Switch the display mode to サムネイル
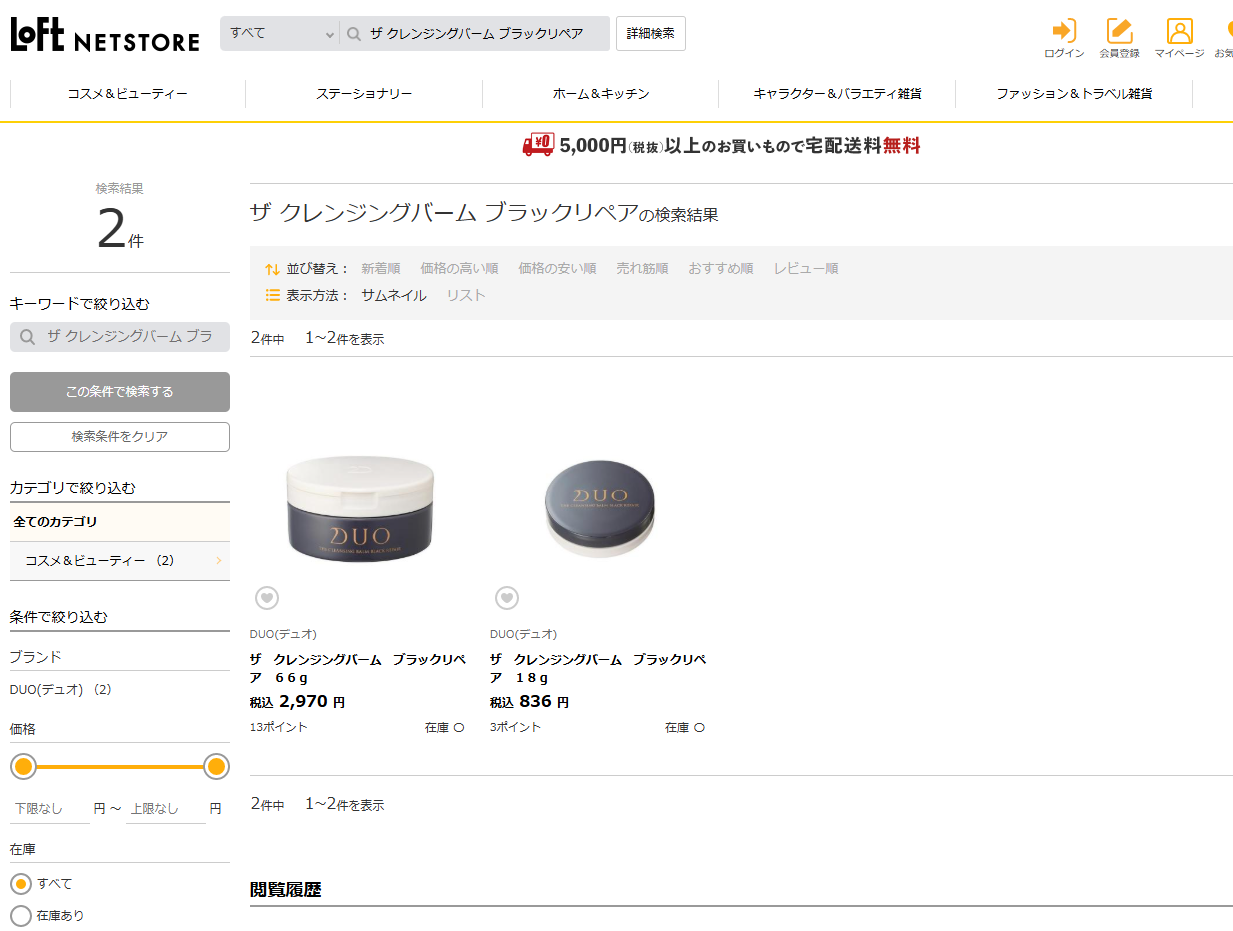 pos(394,295)
